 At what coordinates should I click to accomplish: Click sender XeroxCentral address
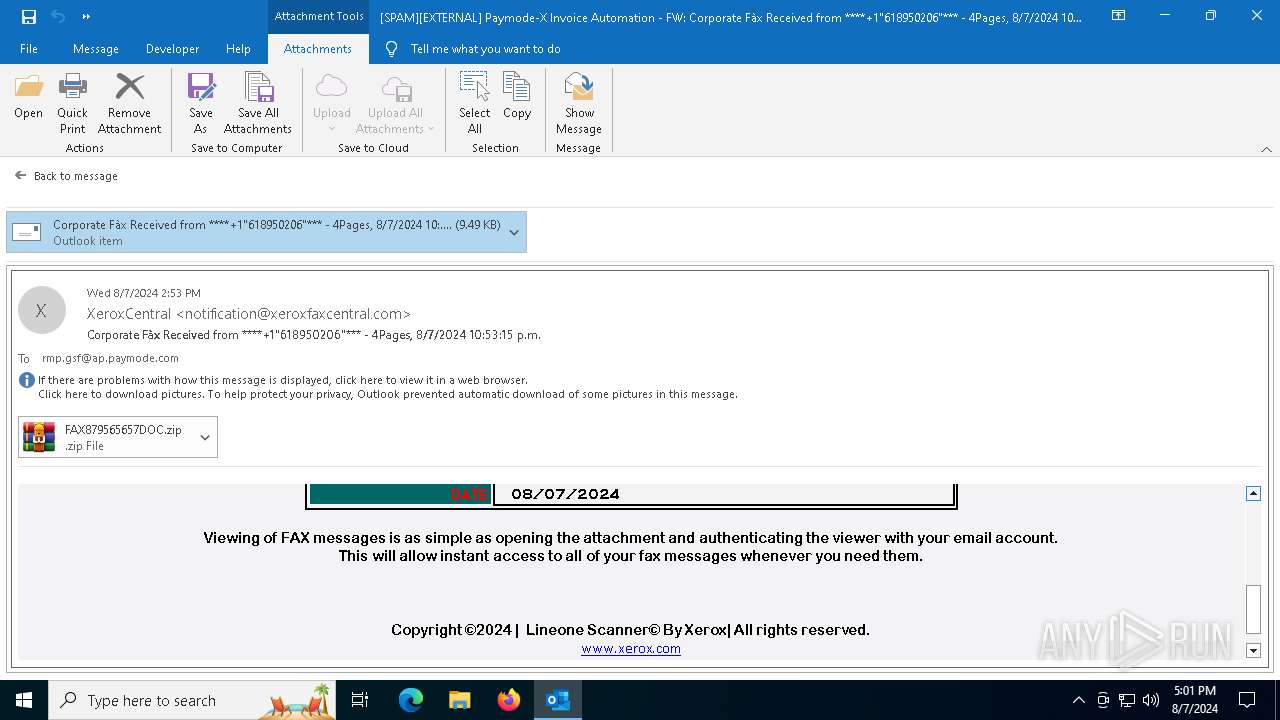click(249, 314)
